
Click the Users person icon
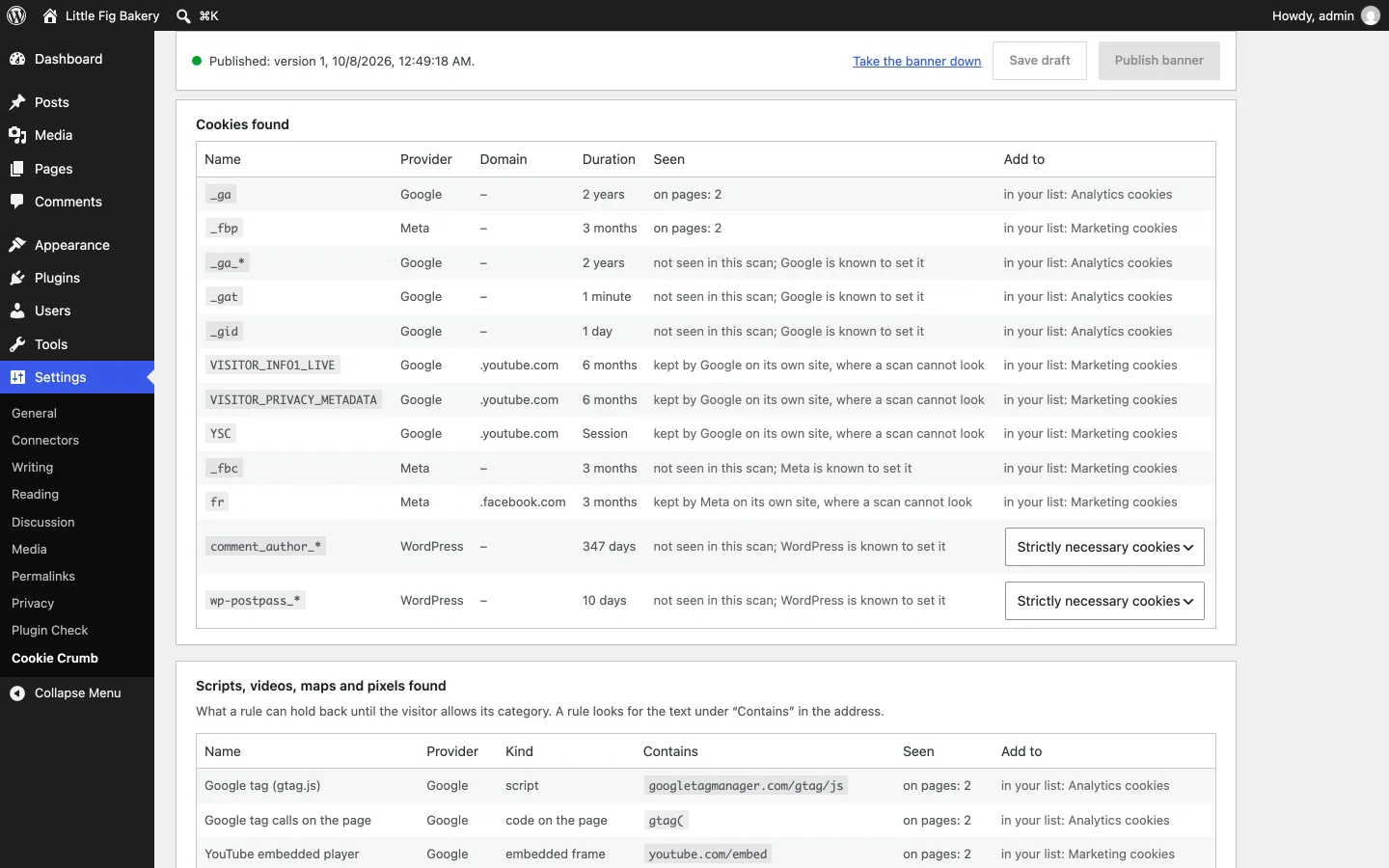click(x=17, y=311)
